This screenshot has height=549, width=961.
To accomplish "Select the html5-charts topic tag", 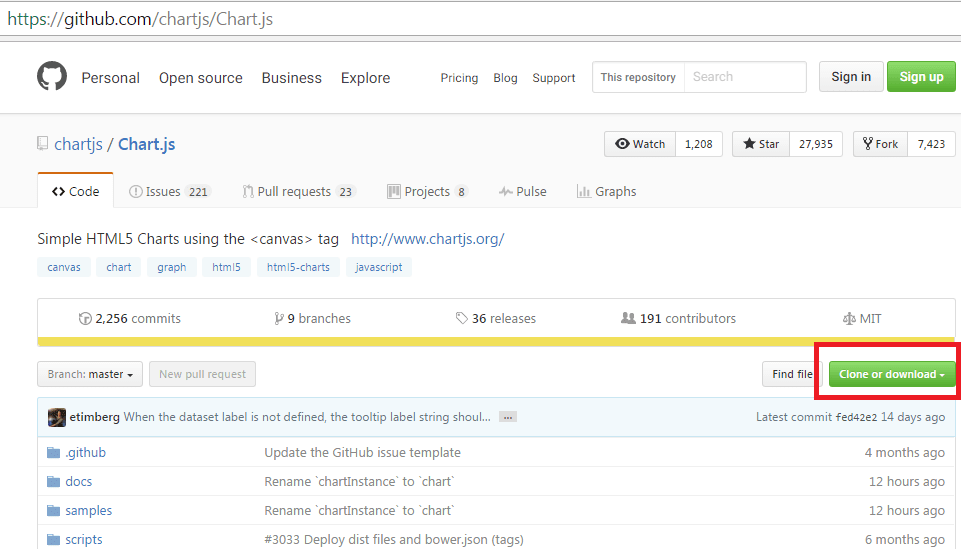I will click(x=298, y=267).
